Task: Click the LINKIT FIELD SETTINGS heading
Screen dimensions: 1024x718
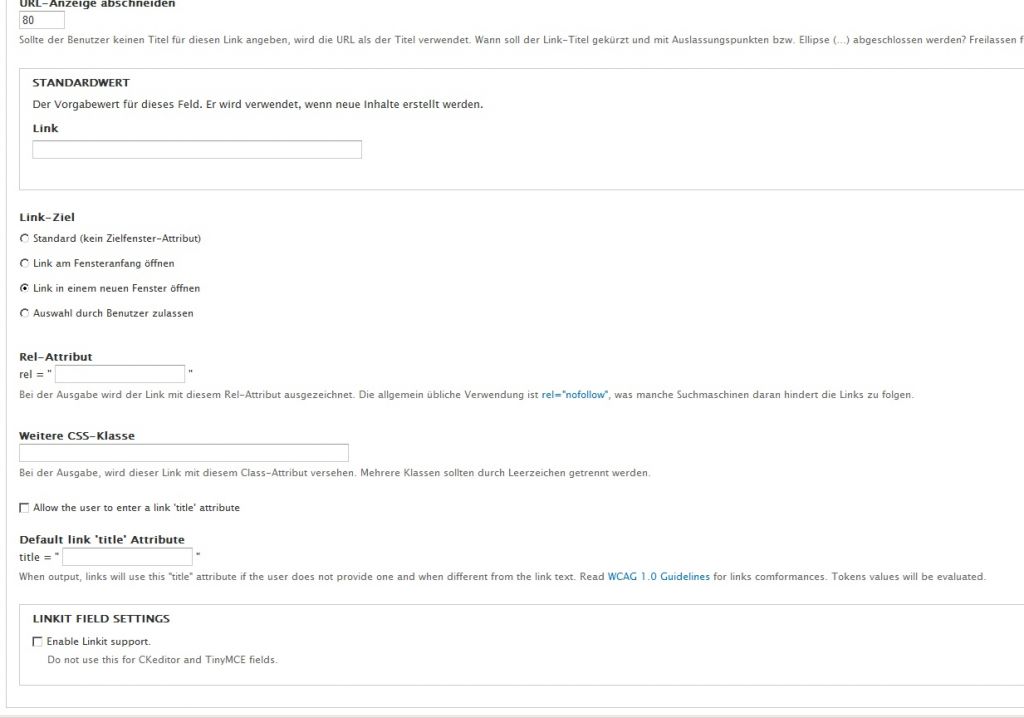Action: tap(101, 619)
